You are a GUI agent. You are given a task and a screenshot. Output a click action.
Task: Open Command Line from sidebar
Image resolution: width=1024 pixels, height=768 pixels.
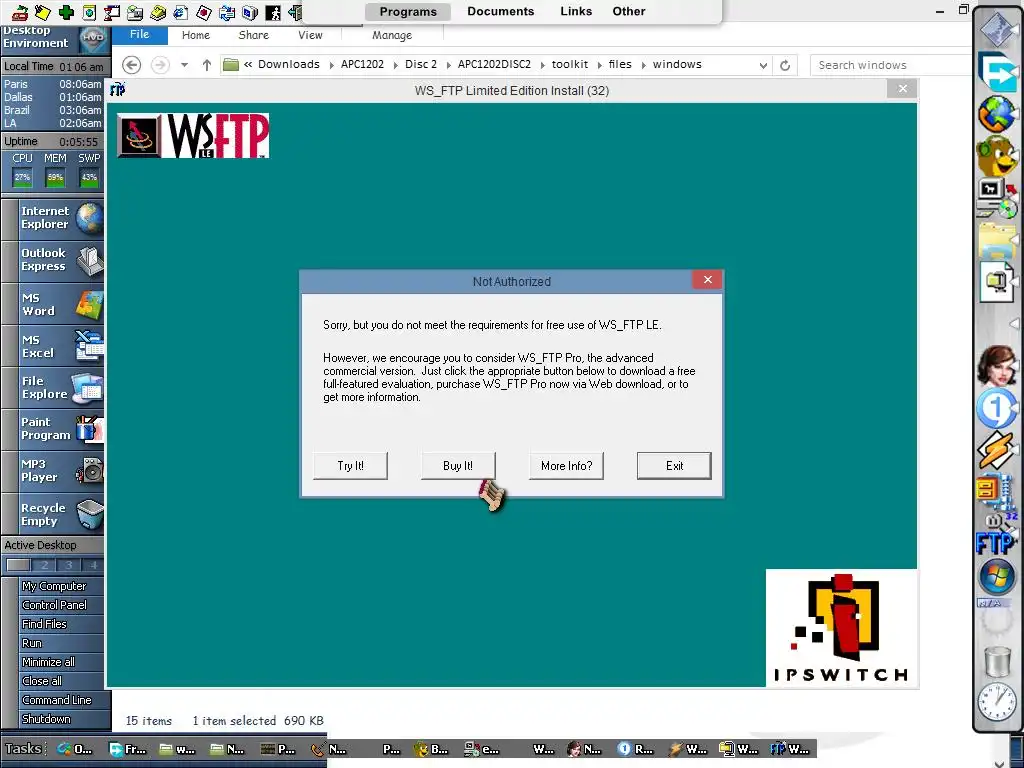(57, 700)
